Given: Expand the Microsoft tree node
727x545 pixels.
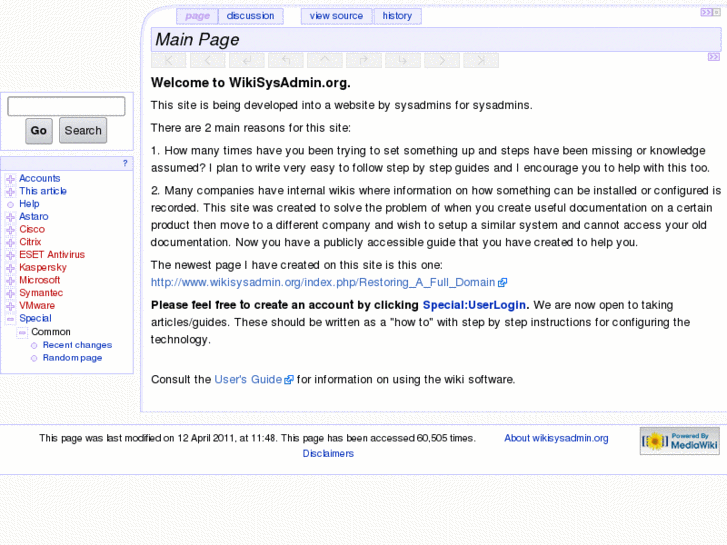Looking at the screenshot, I should [10, 281].
